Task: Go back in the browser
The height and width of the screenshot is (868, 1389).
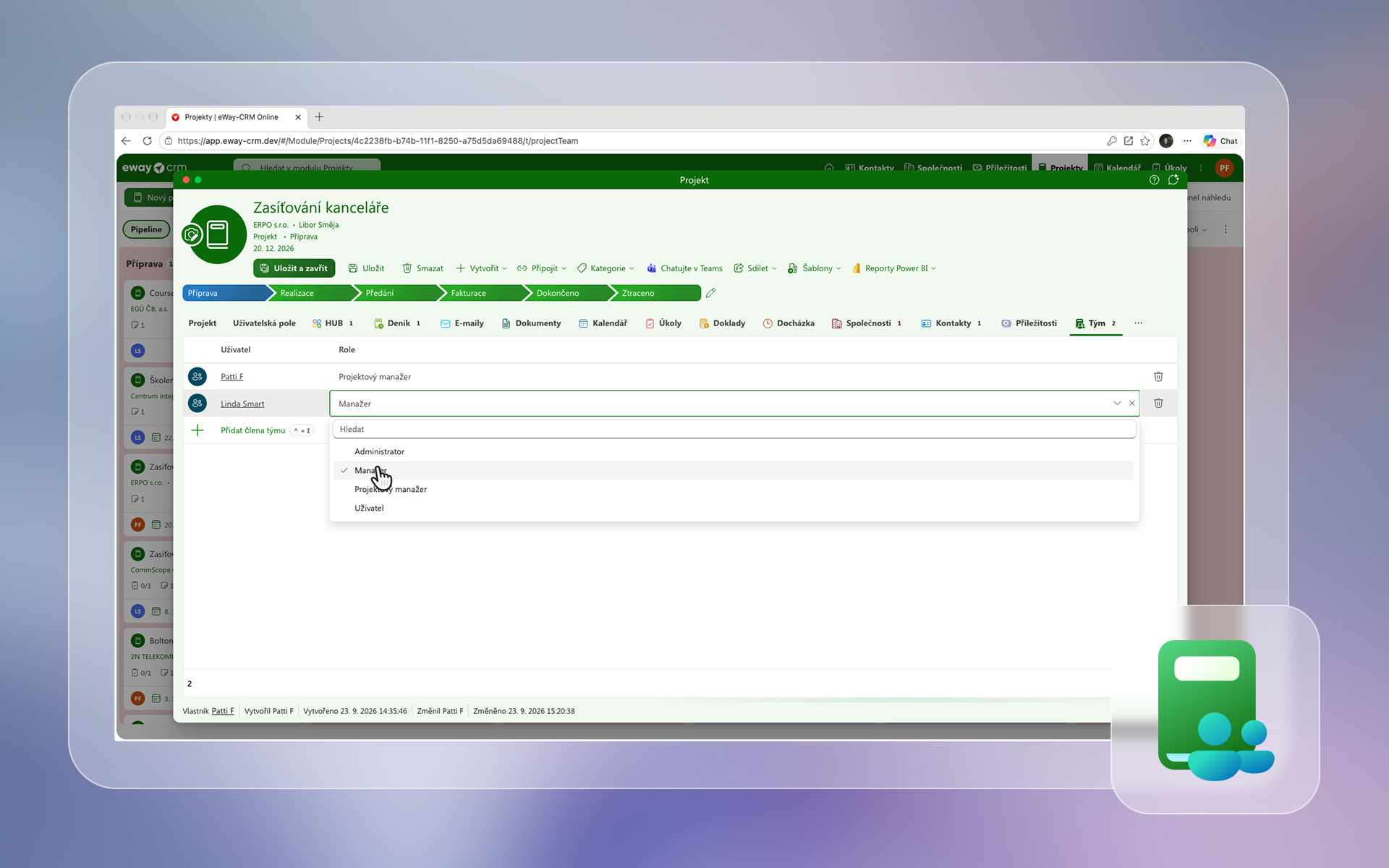Action: [127, 141]
